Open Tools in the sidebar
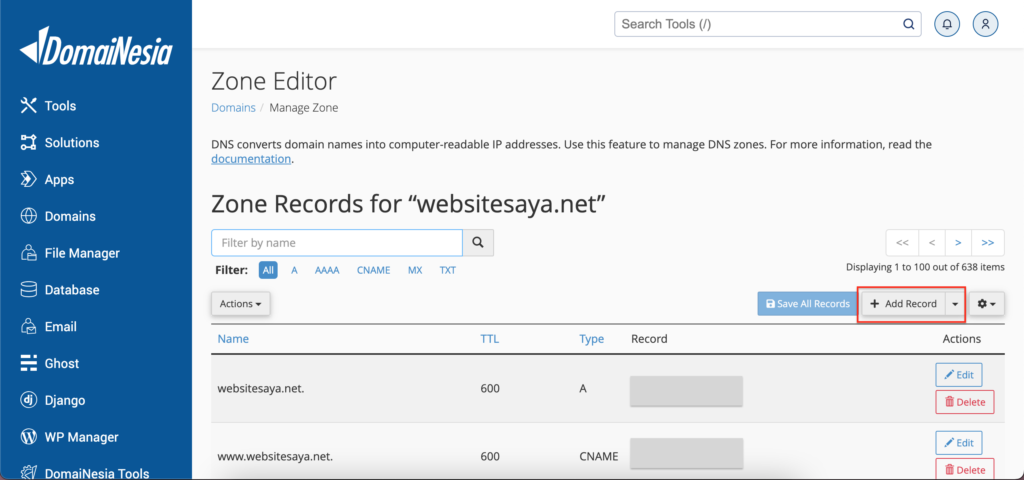The width and height of the screenshot is (1024, 480). click(60, 106)
